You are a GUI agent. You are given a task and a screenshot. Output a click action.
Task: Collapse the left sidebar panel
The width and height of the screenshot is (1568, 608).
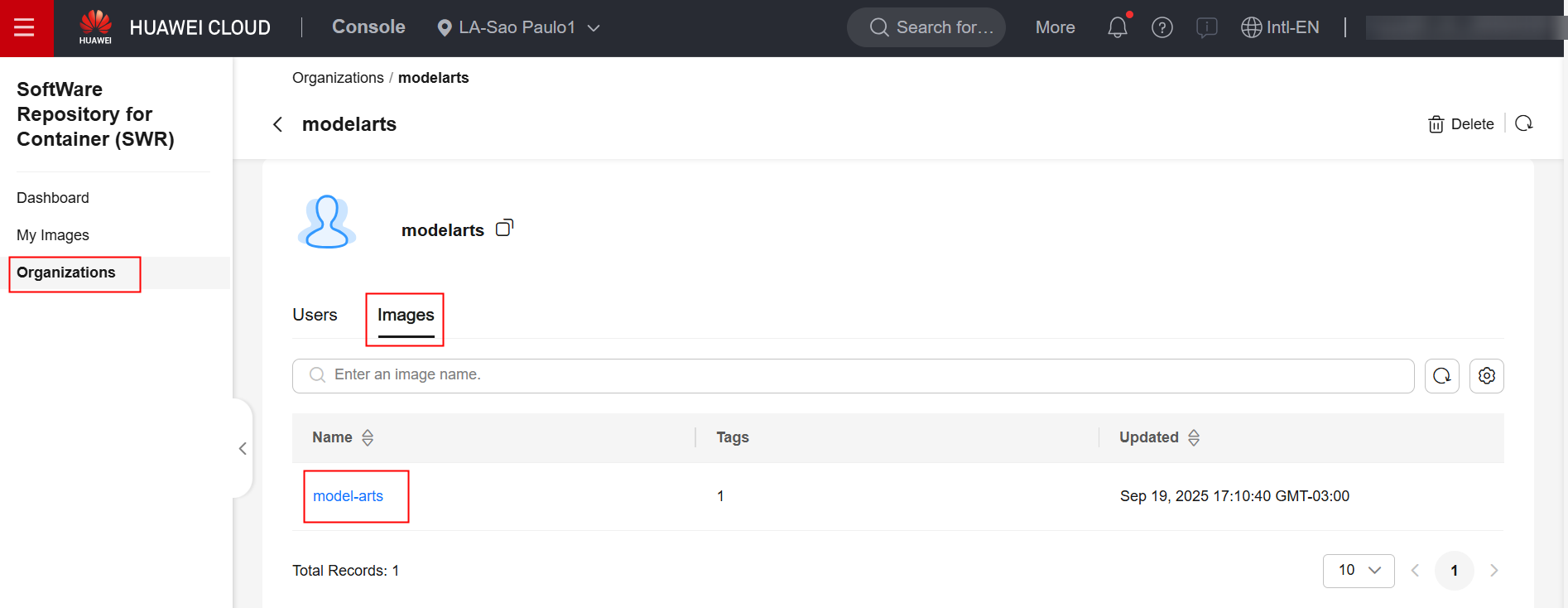click(243, 448)
